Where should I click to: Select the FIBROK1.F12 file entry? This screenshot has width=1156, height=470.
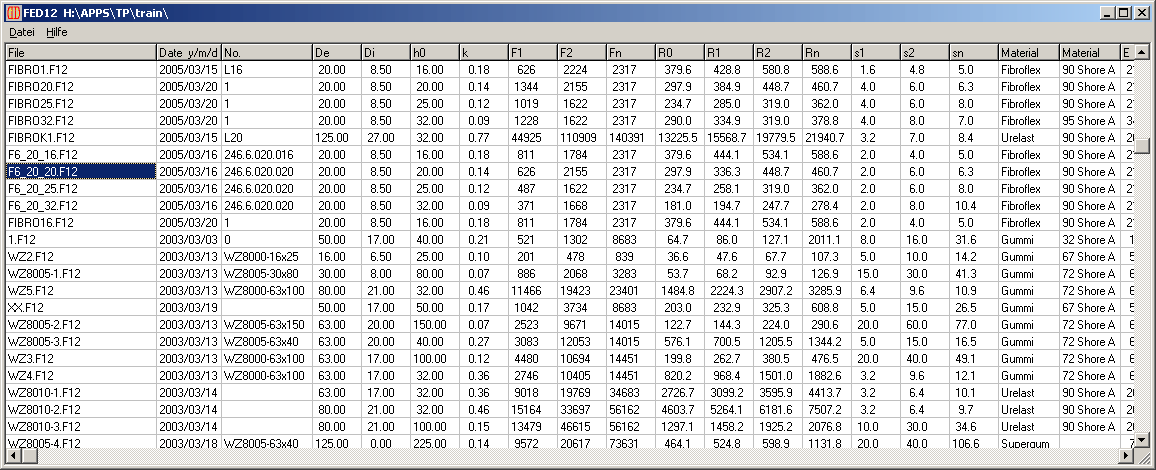tap(80, 138)
